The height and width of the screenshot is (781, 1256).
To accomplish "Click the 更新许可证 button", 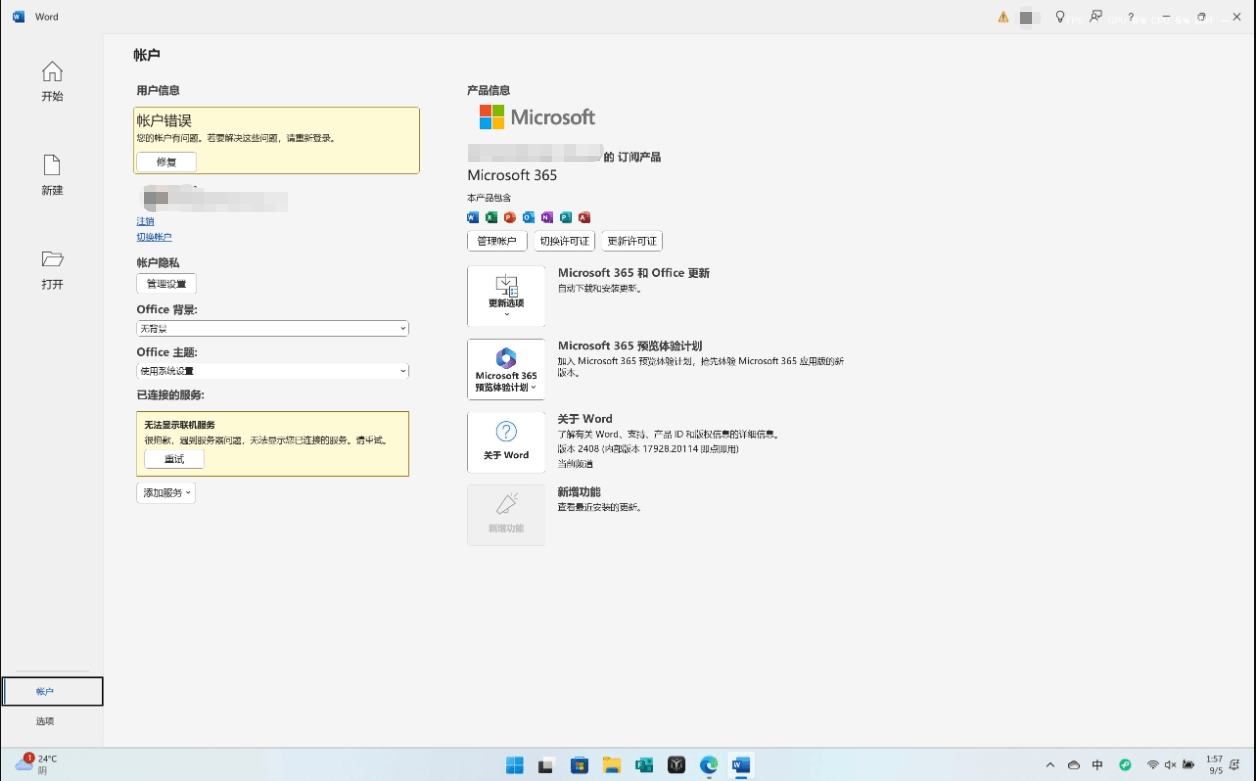I will (632, 241).
